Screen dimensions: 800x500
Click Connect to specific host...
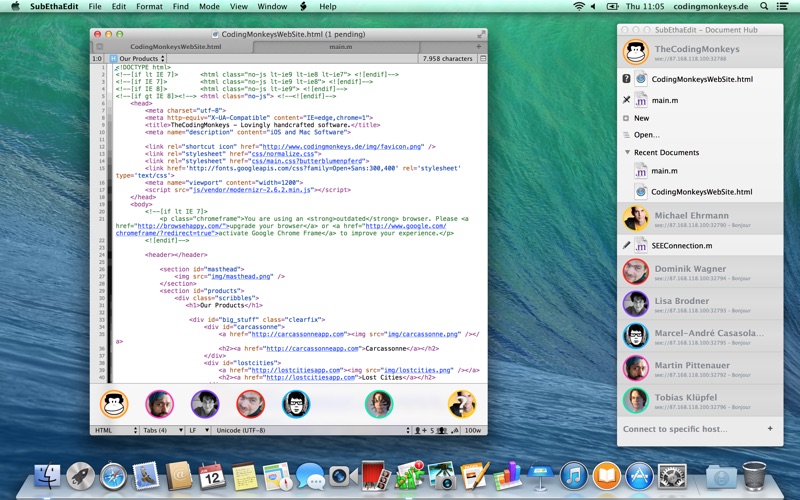[675, 429]
